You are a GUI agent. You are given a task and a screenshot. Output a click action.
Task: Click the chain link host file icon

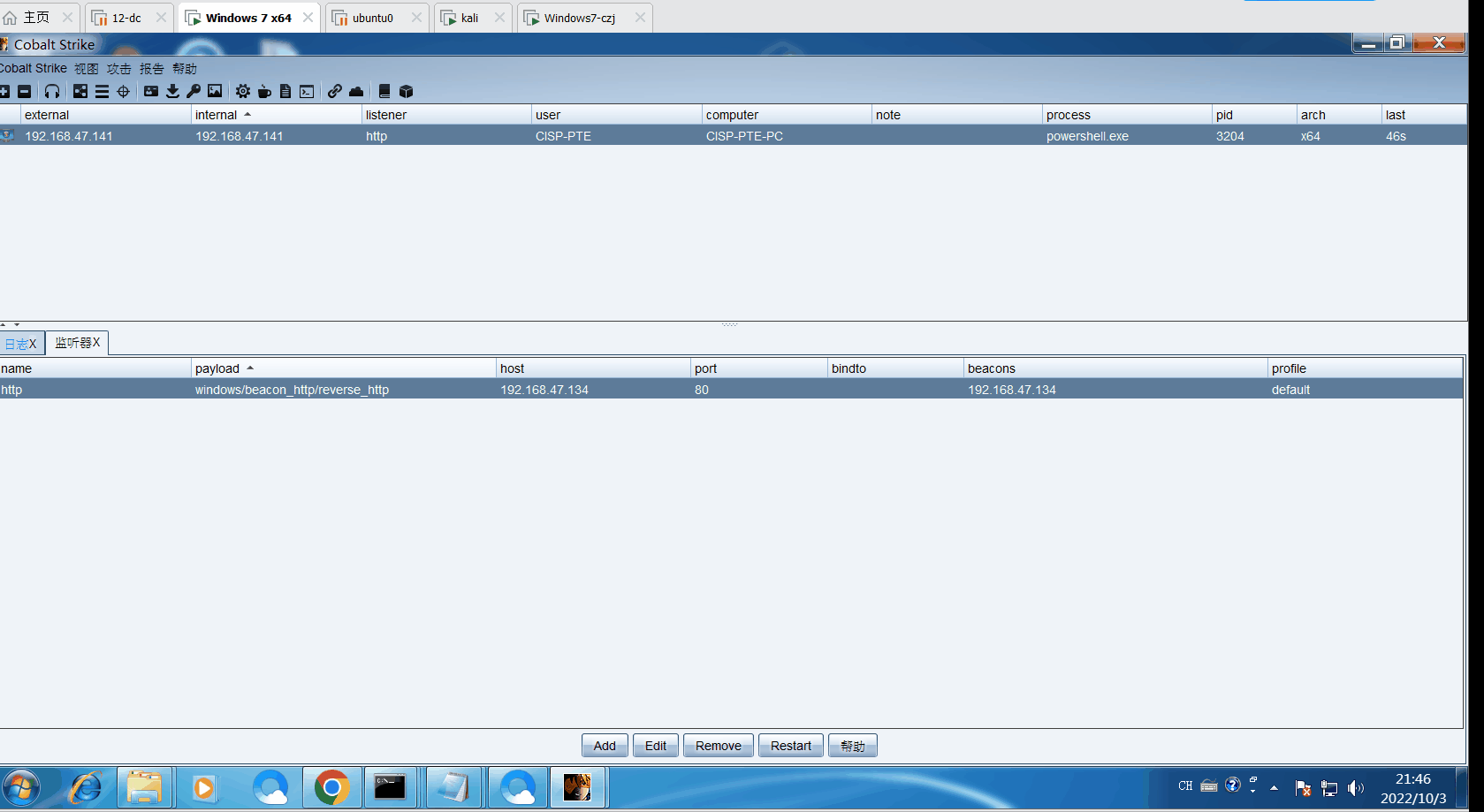click(335, 91)
